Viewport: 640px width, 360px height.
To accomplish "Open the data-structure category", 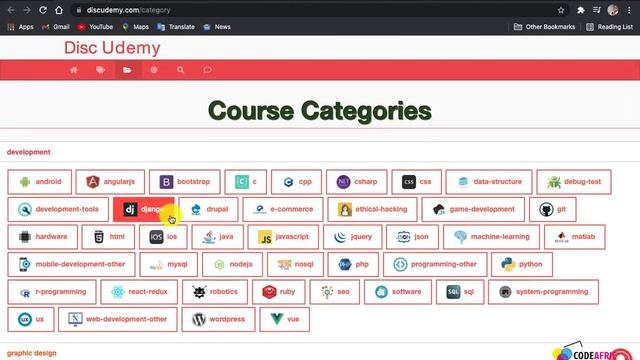I will pos(489,182).
